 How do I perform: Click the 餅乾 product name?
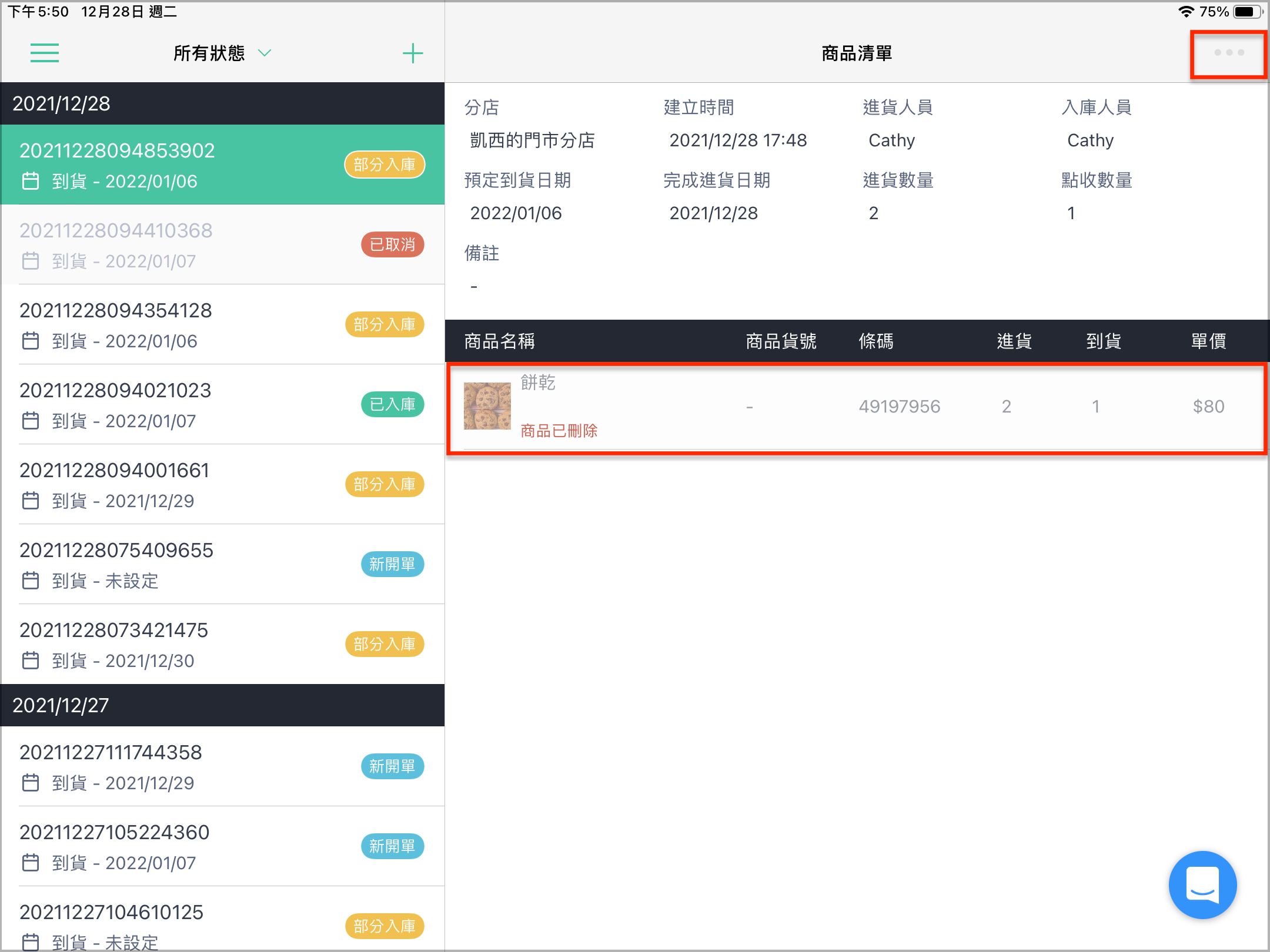538,383
